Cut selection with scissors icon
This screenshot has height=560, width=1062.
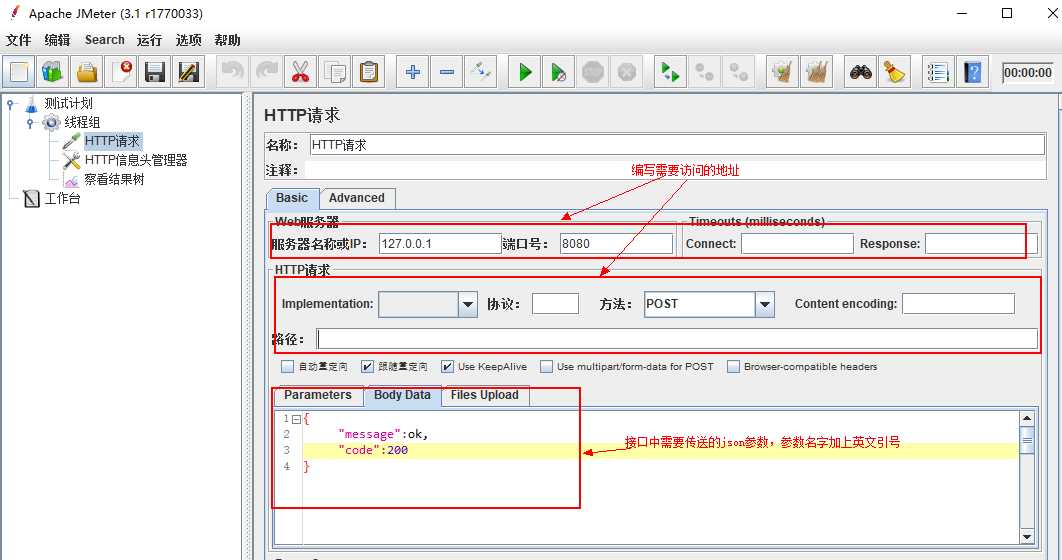(x=301, y=72)
